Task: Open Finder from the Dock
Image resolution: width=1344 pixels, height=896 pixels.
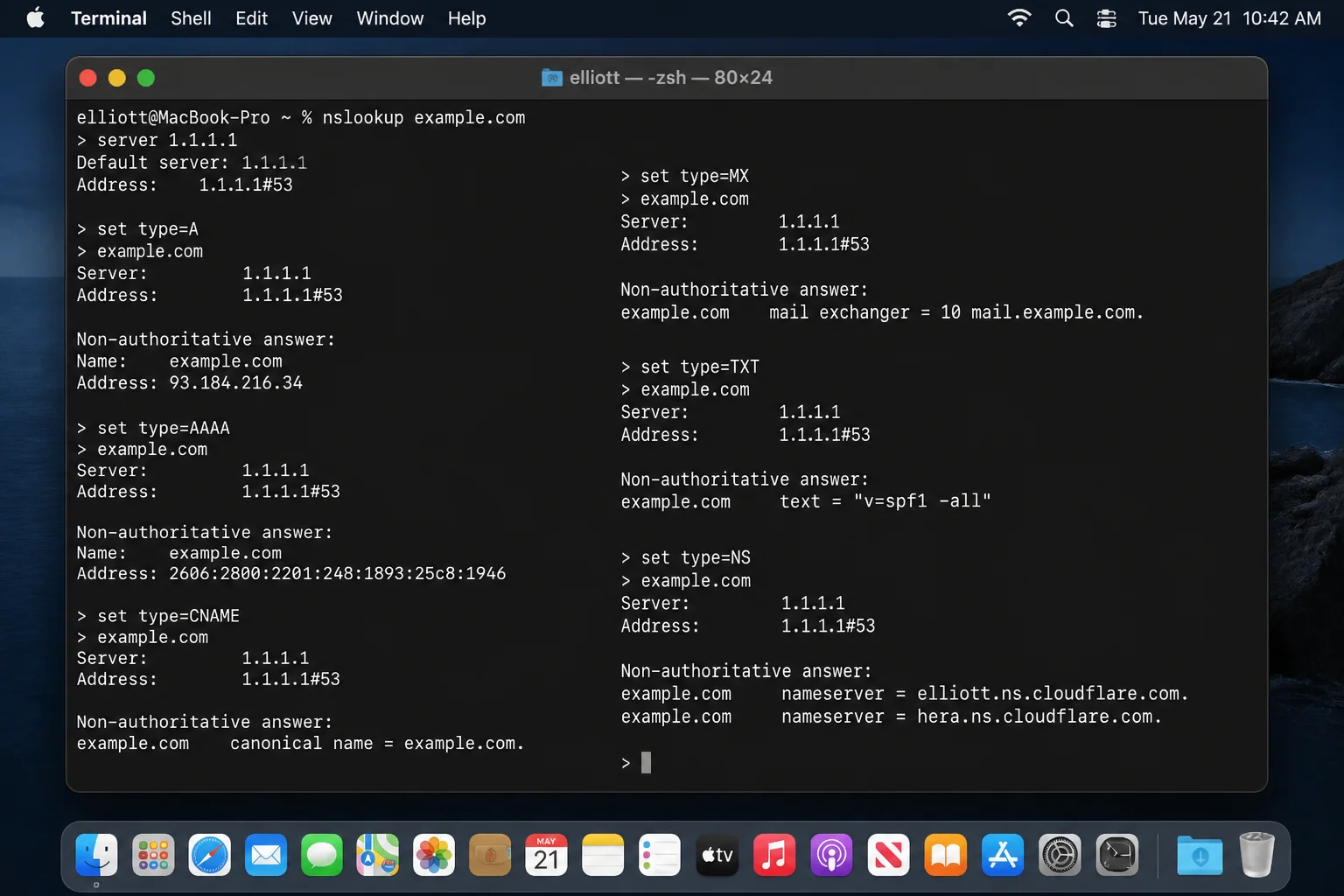Action: click(96, 855)
